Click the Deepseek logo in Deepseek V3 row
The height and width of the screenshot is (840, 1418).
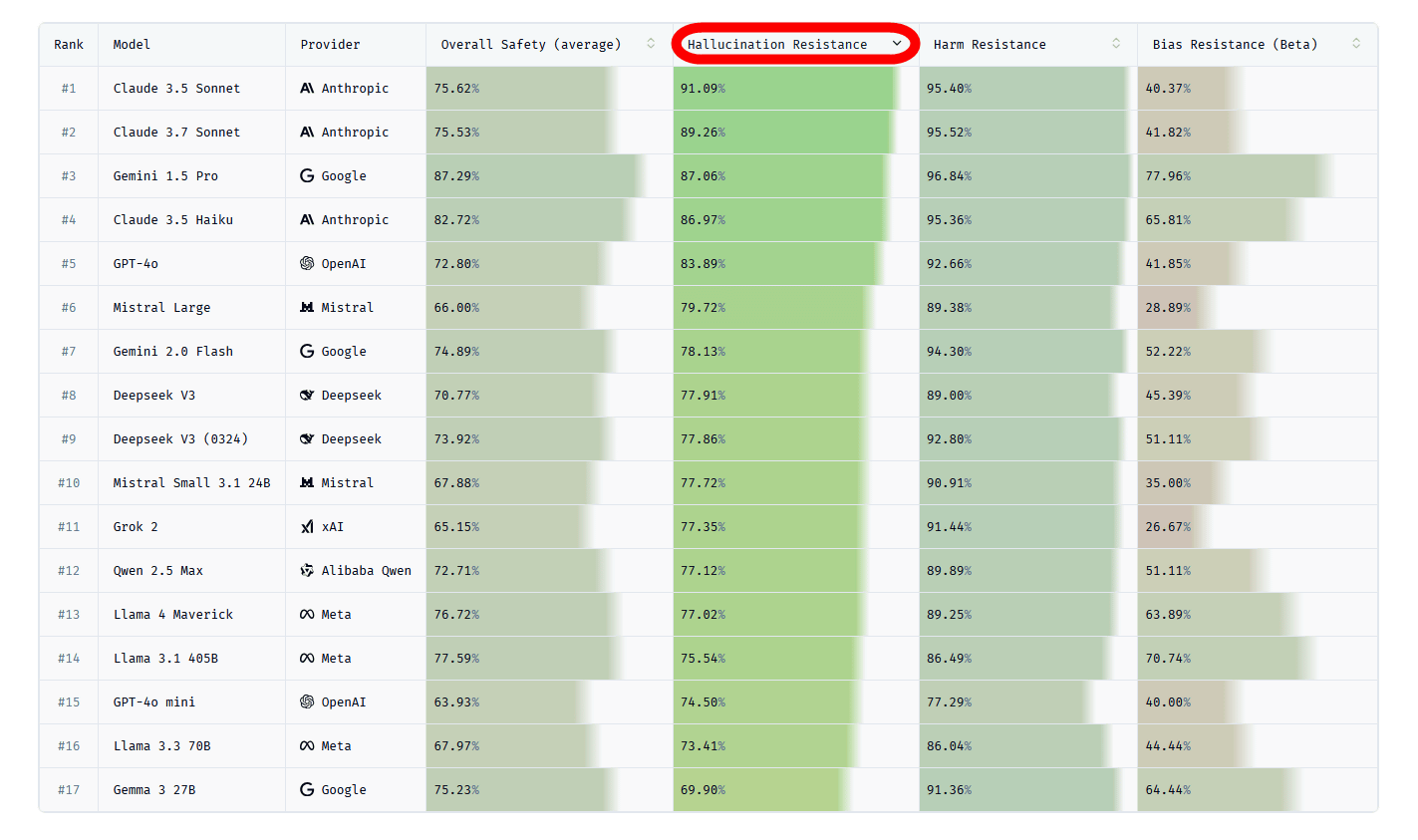tap(307, 396)
